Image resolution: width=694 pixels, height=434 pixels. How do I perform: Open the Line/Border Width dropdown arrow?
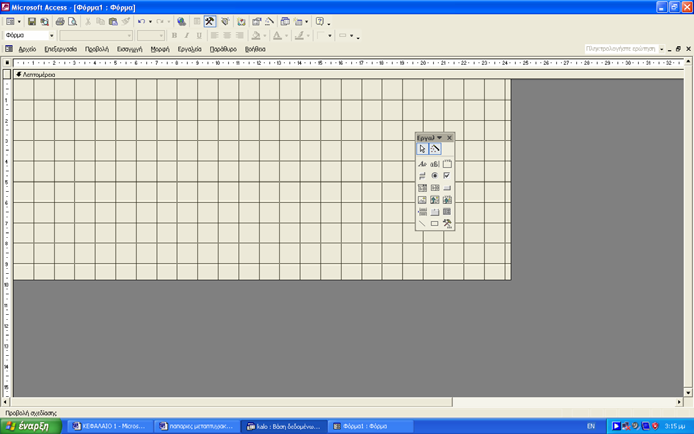329,36
